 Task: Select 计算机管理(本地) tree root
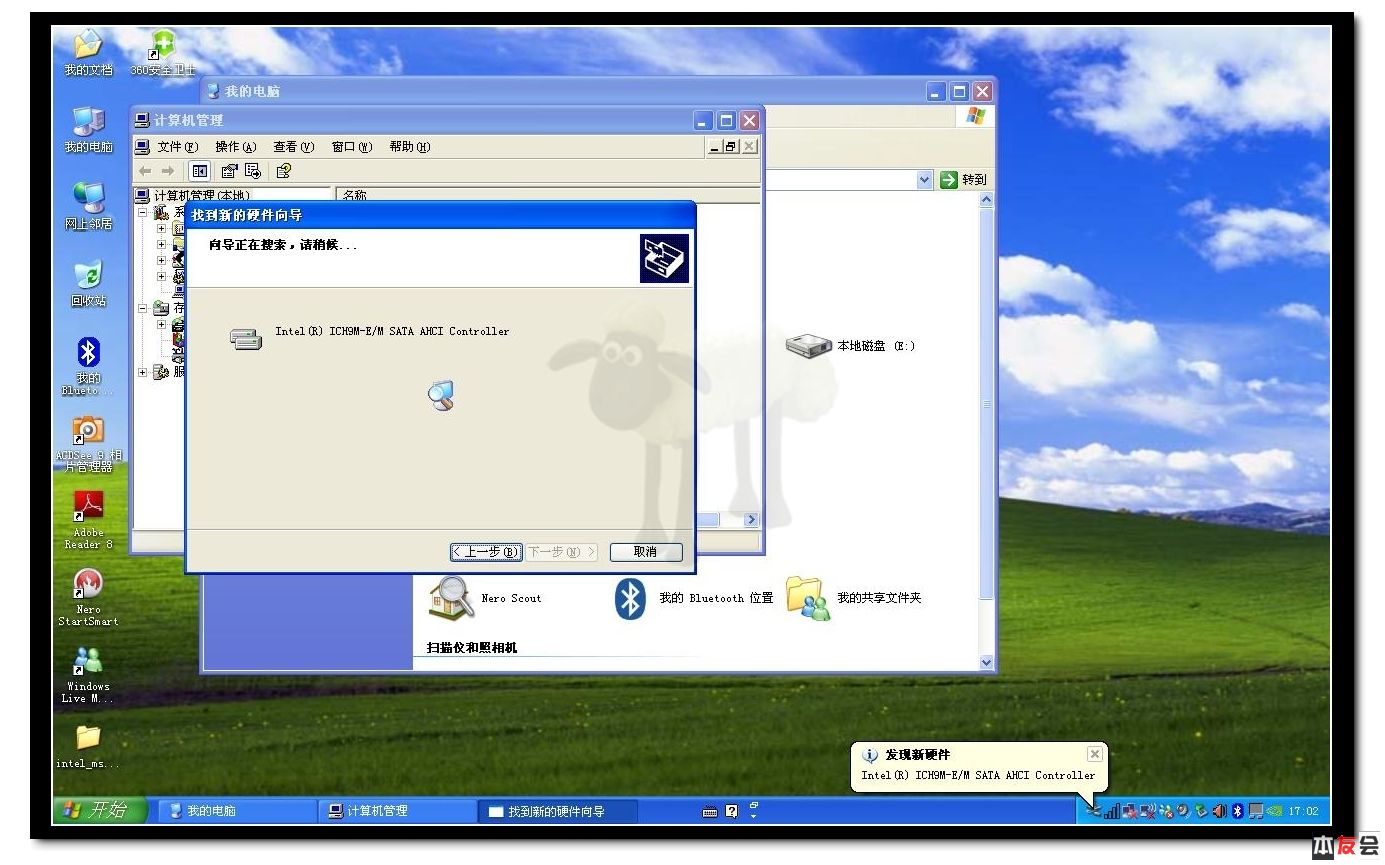[x=193, y=195]
